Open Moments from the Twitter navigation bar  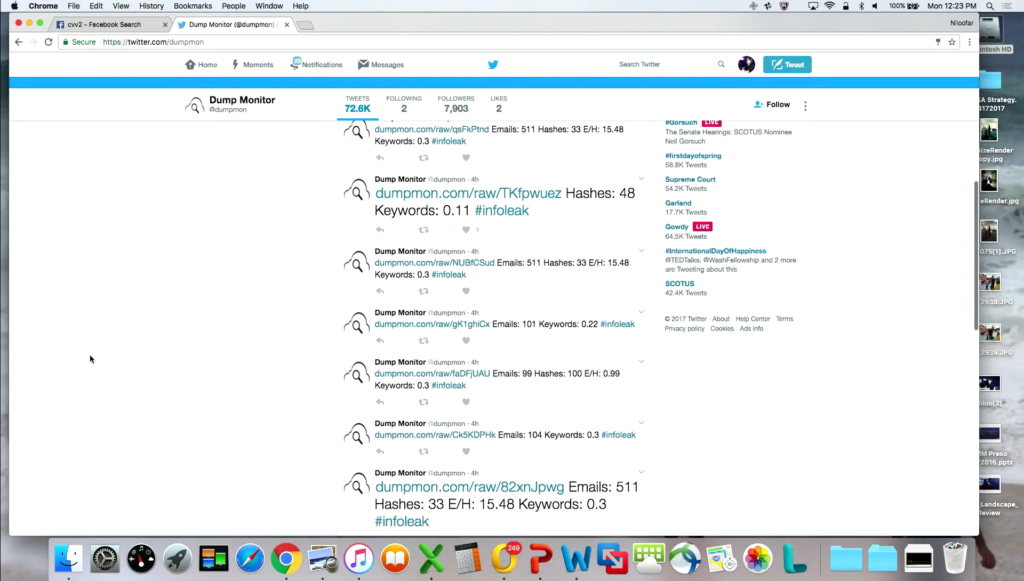point(253,65)
